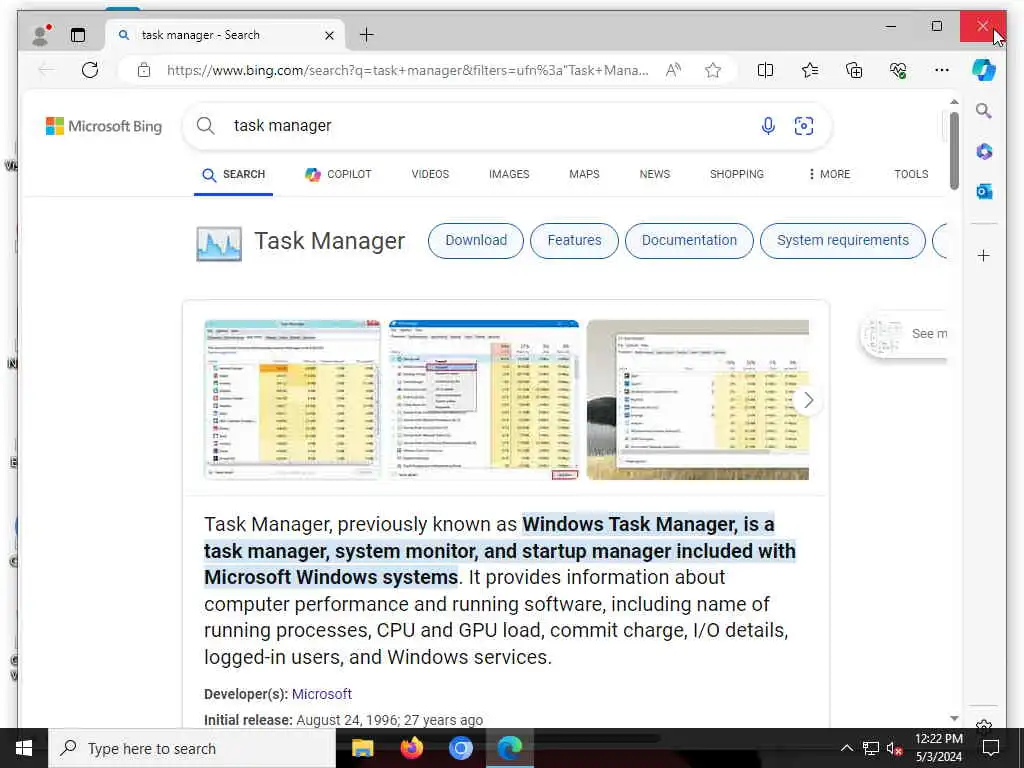Image resolution: width=1024 pixels, height=768 pixels.
Task: Open Outlook in the sidebar
Action: coord(984,191)
